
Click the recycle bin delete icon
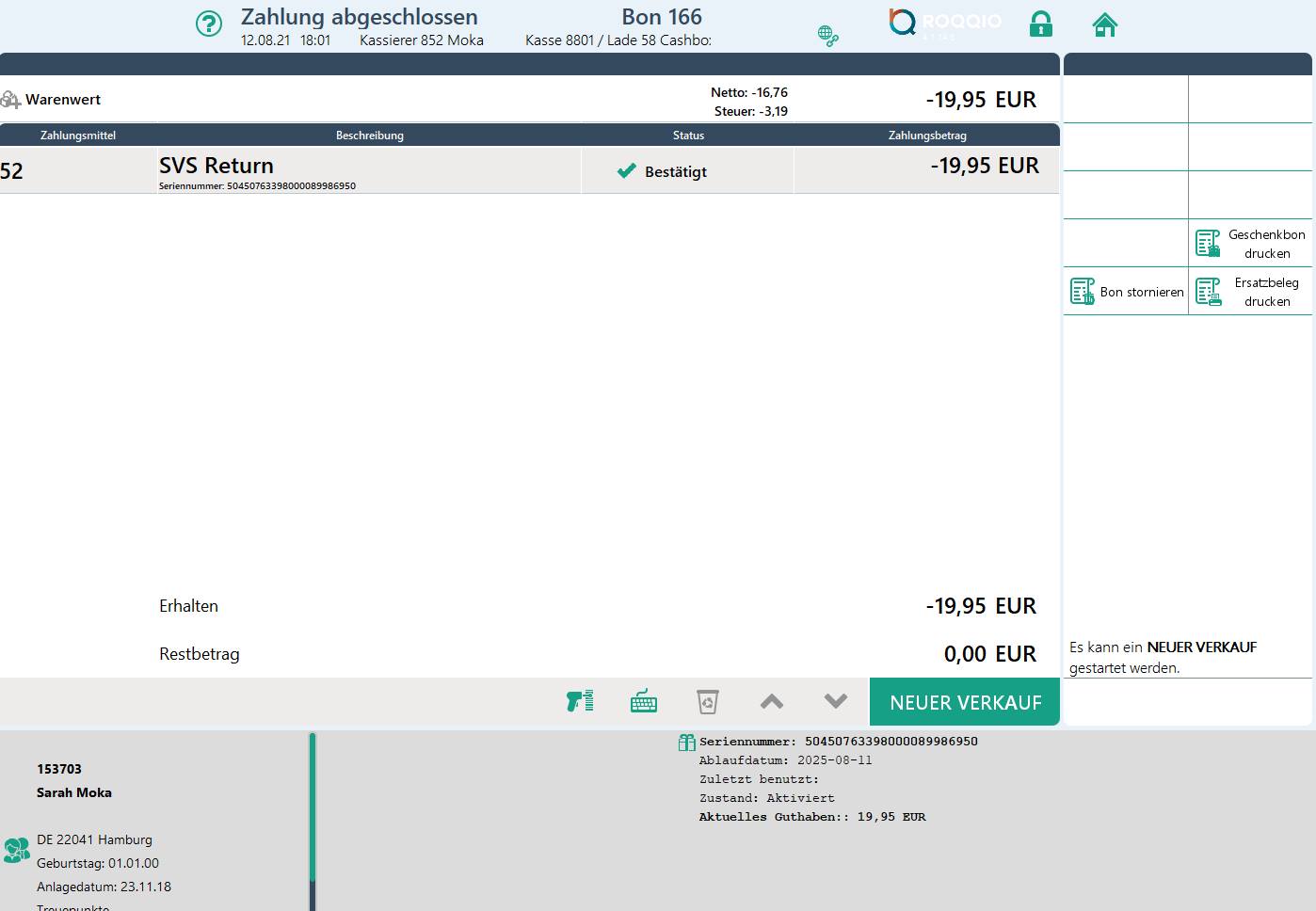pos(707,701)
